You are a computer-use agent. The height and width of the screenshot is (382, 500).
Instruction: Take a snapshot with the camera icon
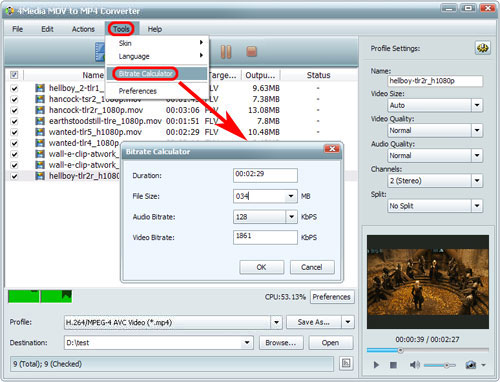click(x=470, y=365)
